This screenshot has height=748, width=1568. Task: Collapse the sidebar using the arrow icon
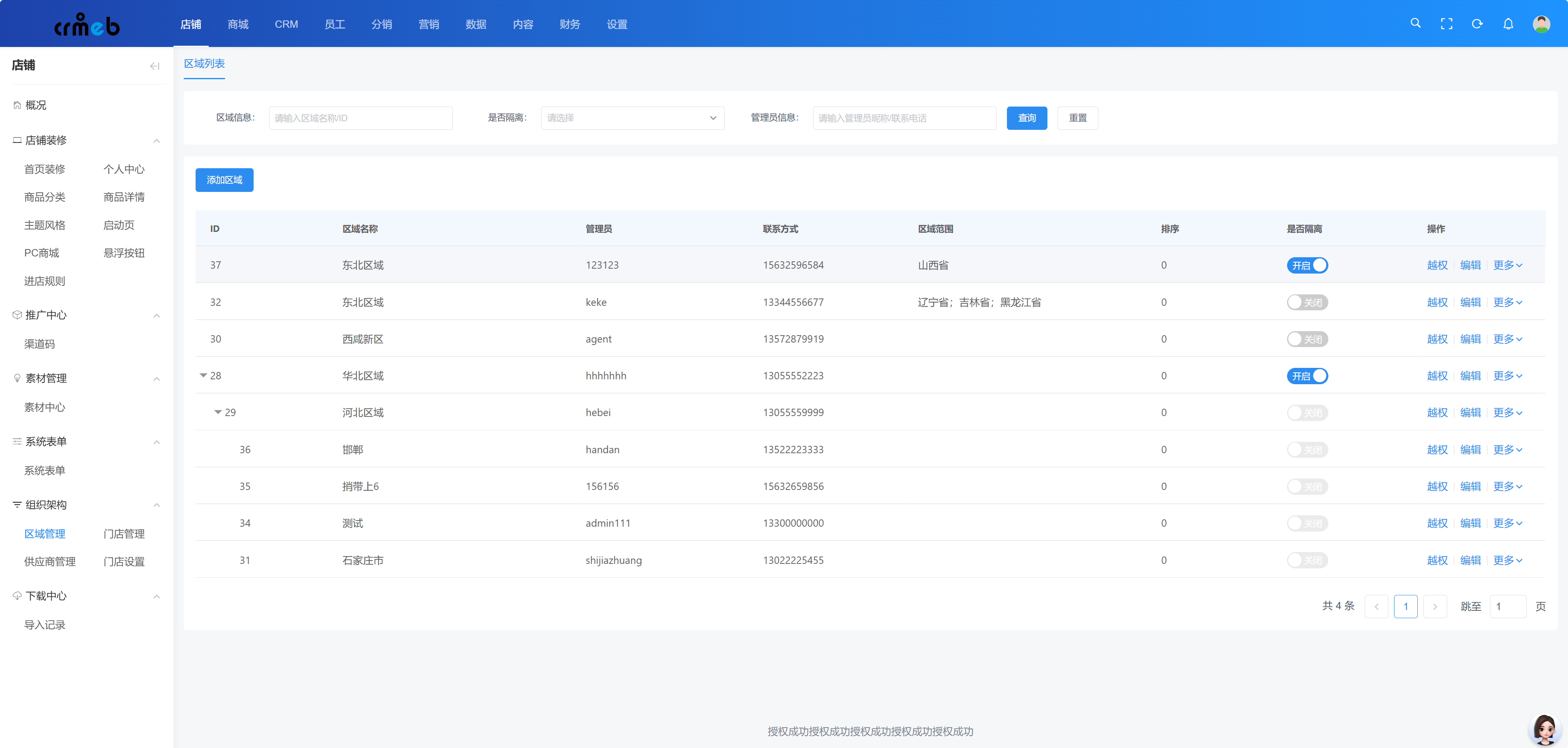pos(155,66)
